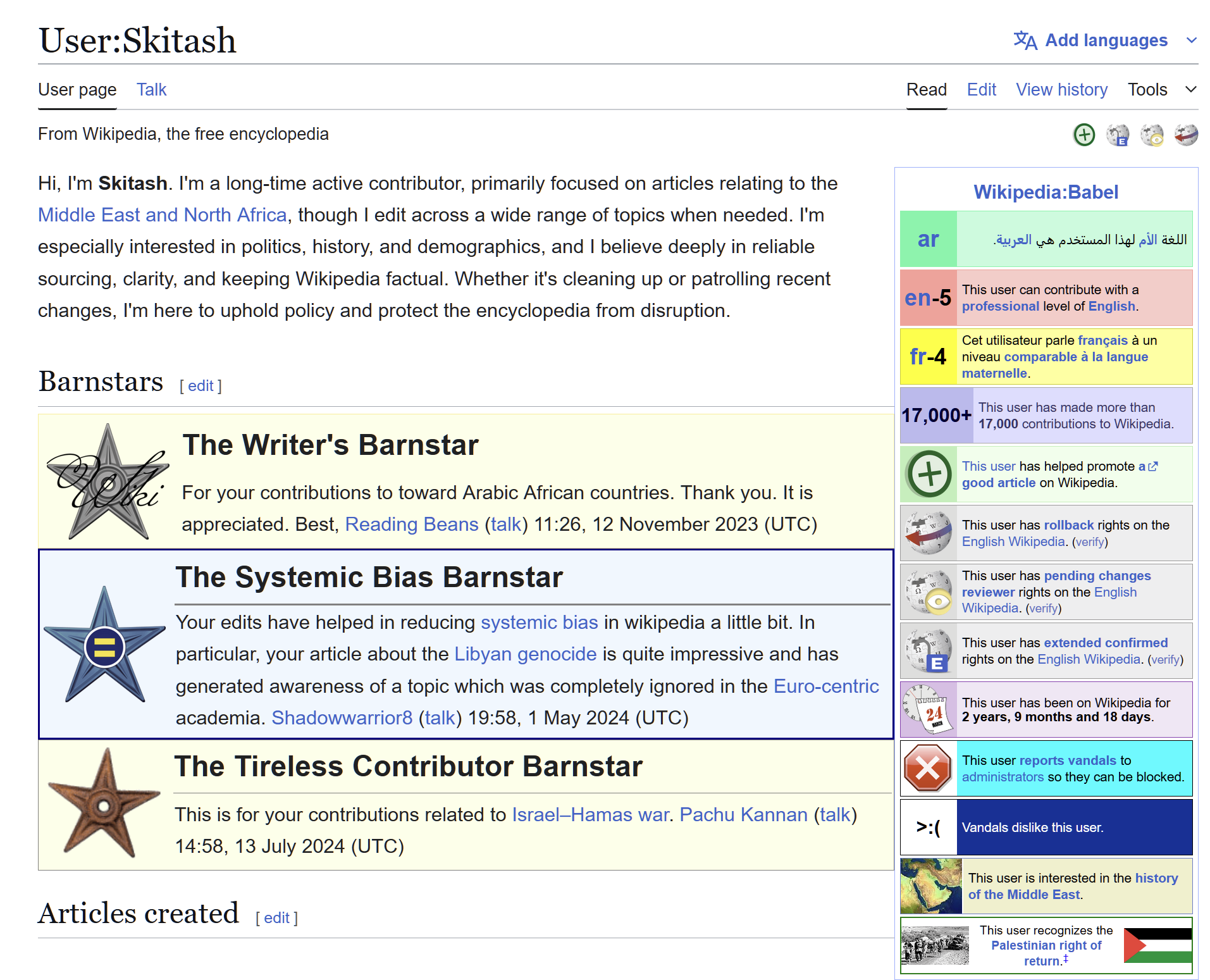
Task: Open the View history tab
Action: (x=1062, y=90)
